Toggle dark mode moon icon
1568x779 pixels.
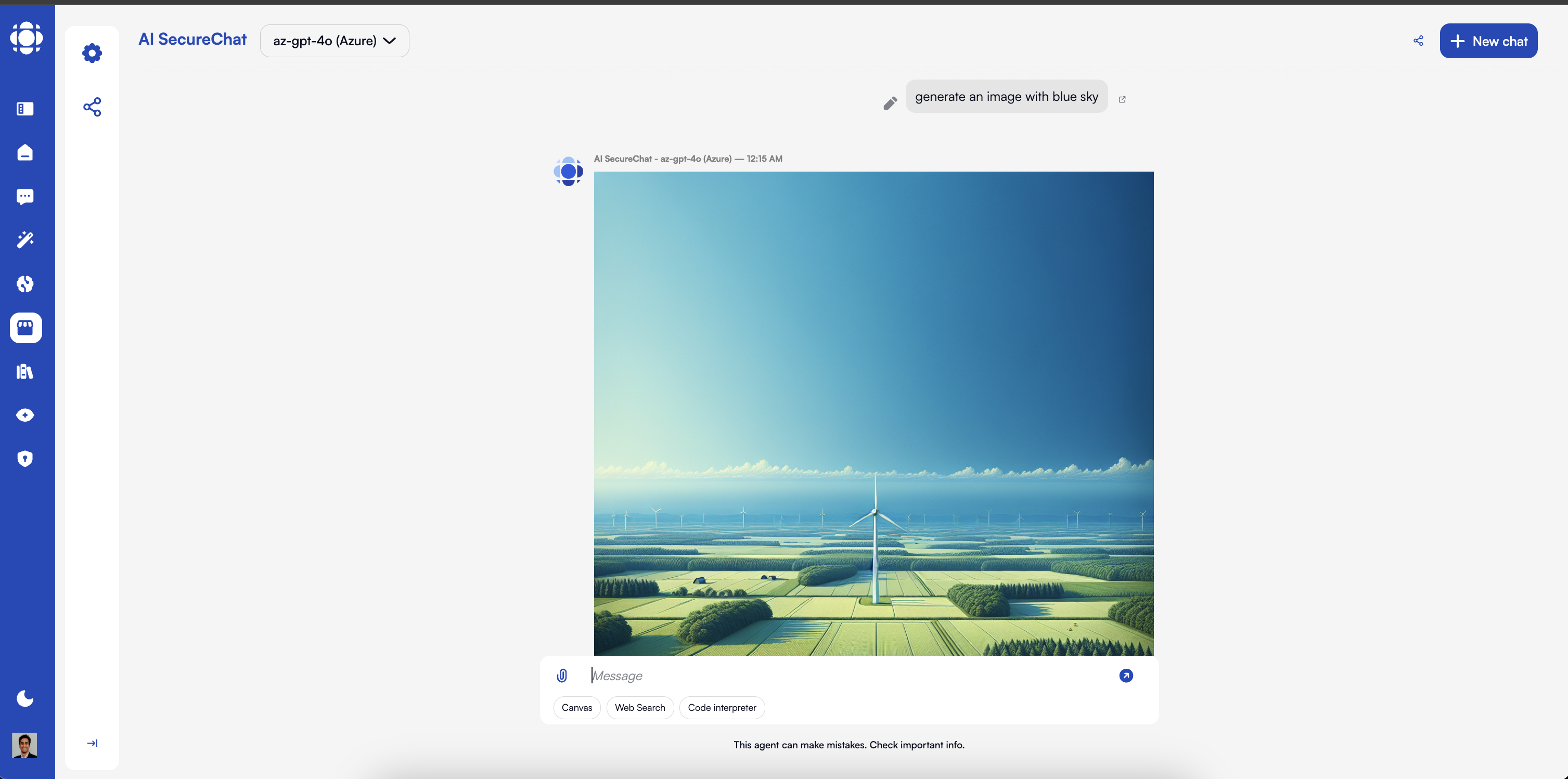pyautogui.click(x=25, y=698)
